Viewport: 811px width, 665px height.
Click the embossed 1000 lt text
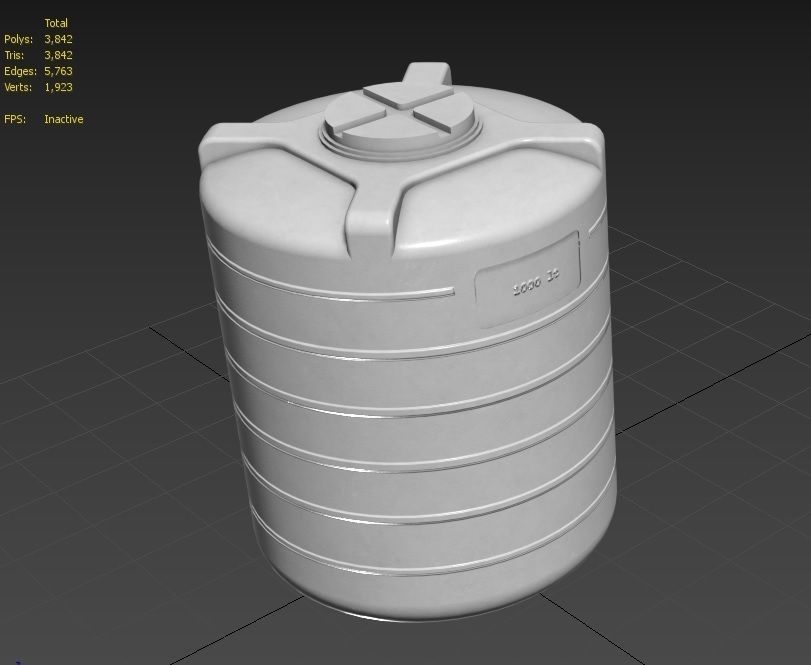tap(533, 282)
